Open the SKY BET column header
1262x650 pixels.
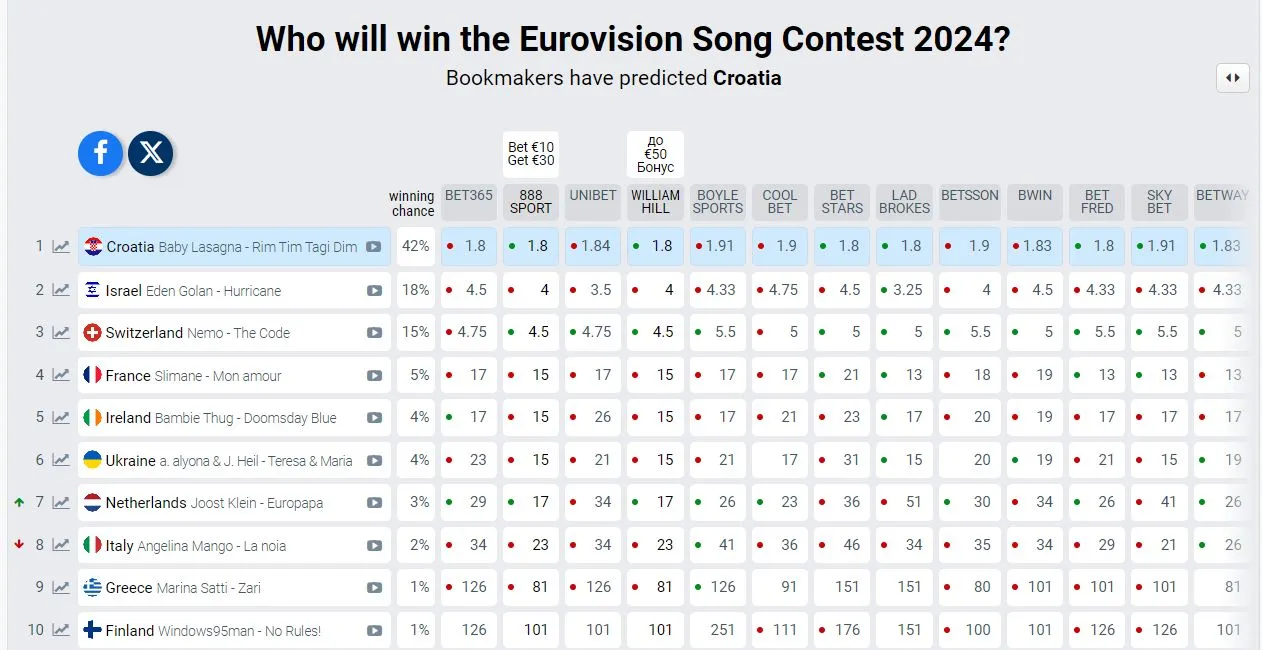[x=1159, y=203]
